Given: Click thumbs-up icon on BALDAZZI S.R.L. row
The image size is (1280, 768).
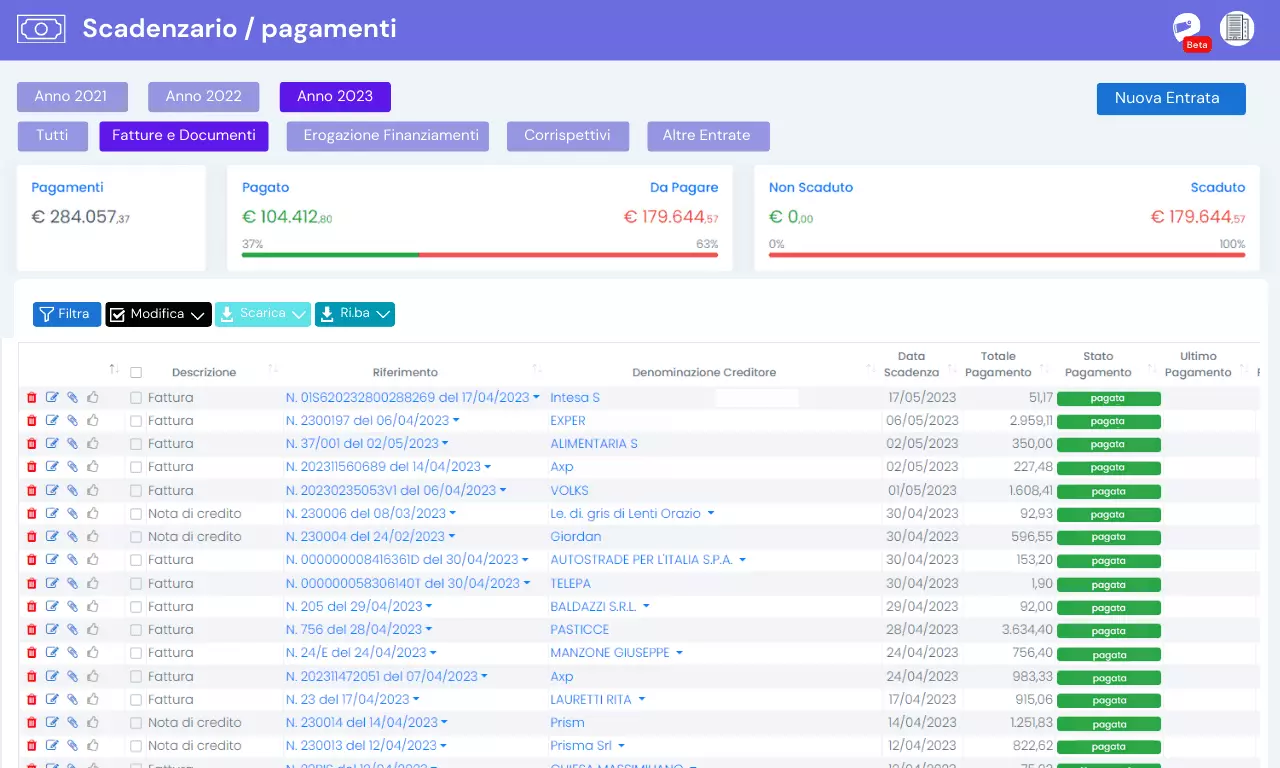Looking at the screenshot, I should point(93,606).
